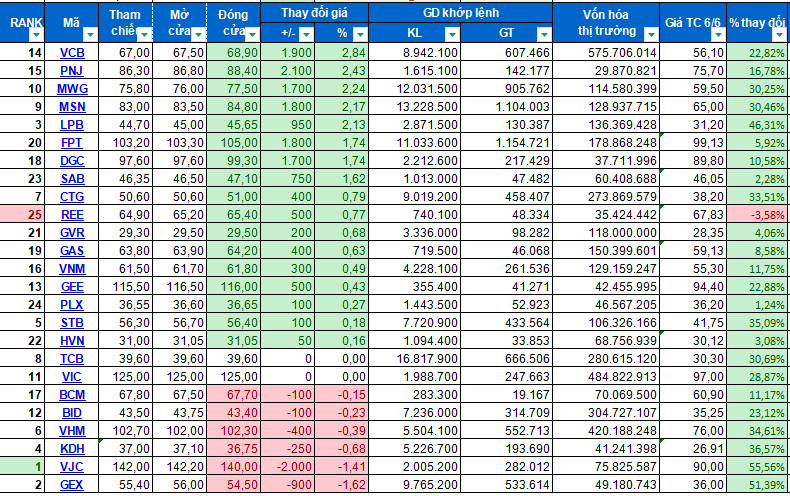The width and height of the screenshot is (790, 496).
Task: Click VIC closing price 125,00
Action: [x=233, y=377]
